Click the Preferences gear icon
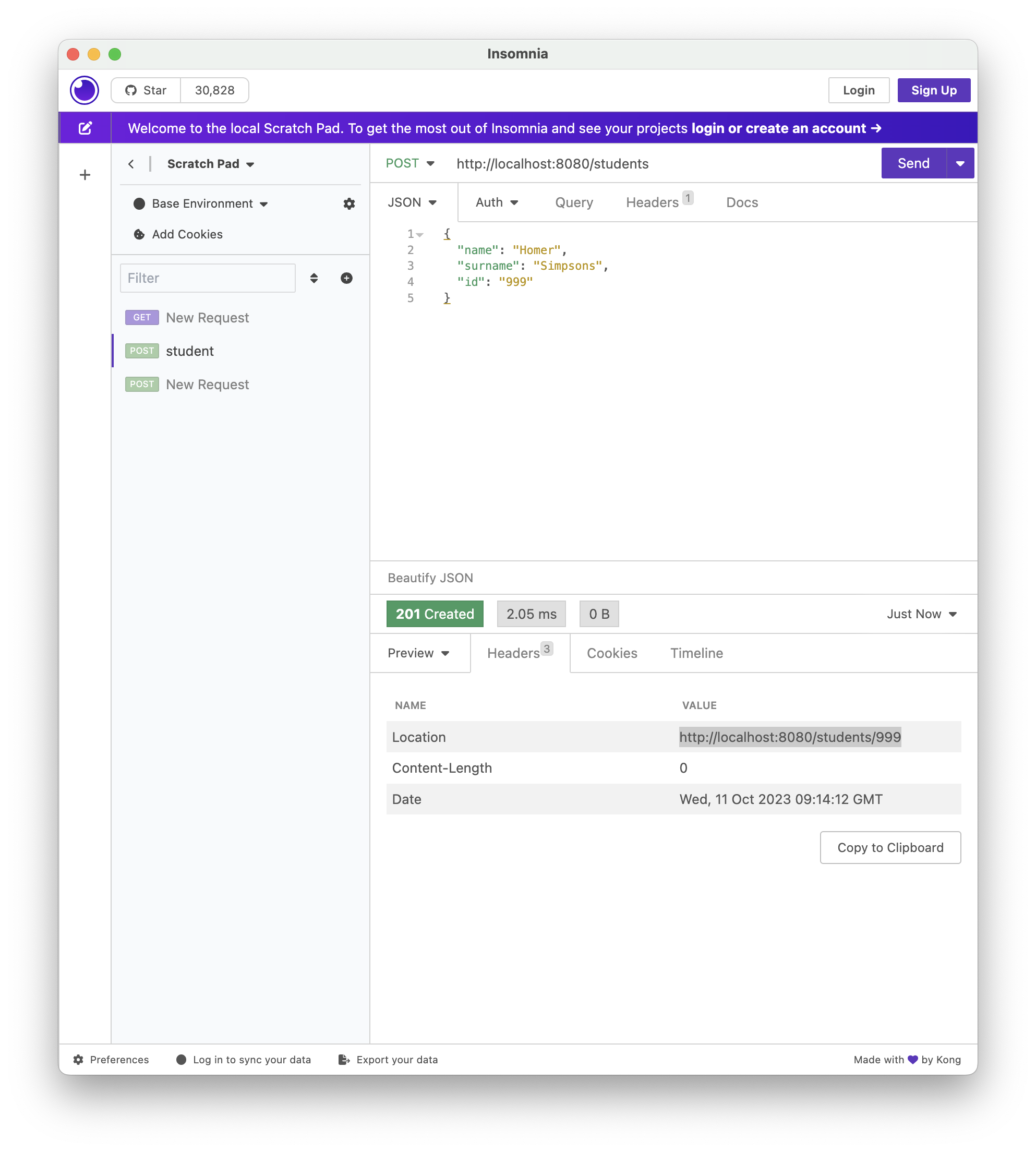 (x=78, y=1059)
